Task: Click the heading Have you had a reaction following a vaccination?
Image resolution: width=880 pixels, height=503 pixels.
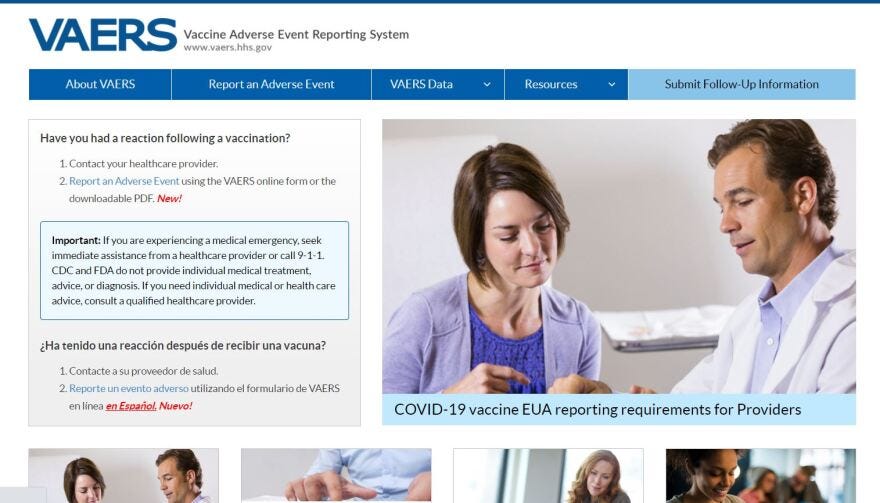Action: point(165,138)
